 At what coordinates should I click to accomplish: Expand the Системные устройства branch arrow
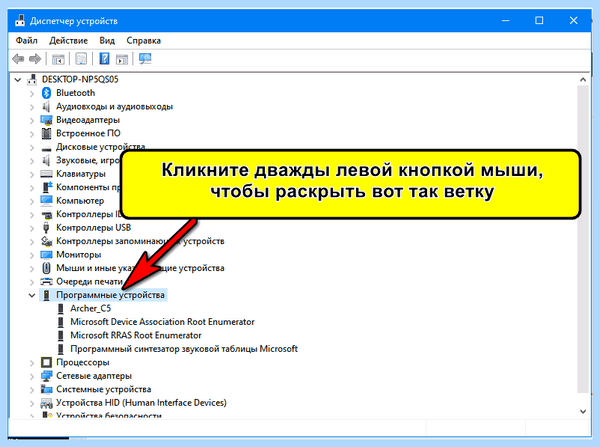coord(32,390)
